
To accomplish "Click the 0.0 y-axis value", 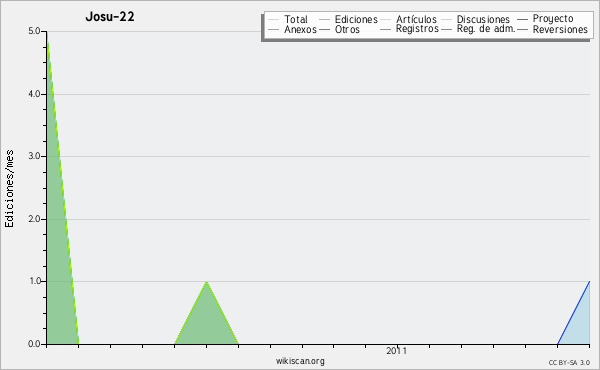I will coord(34,344).
